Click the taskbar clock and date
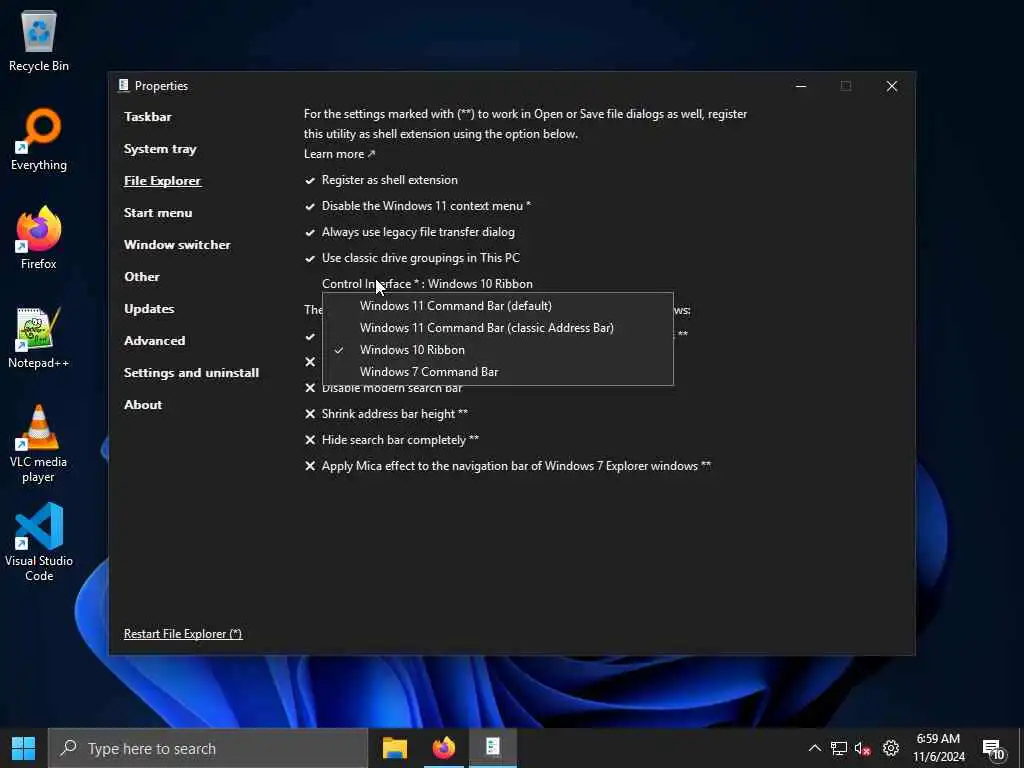The height and width of the screenshot is (768, 1024). click(x=938, y=748)
